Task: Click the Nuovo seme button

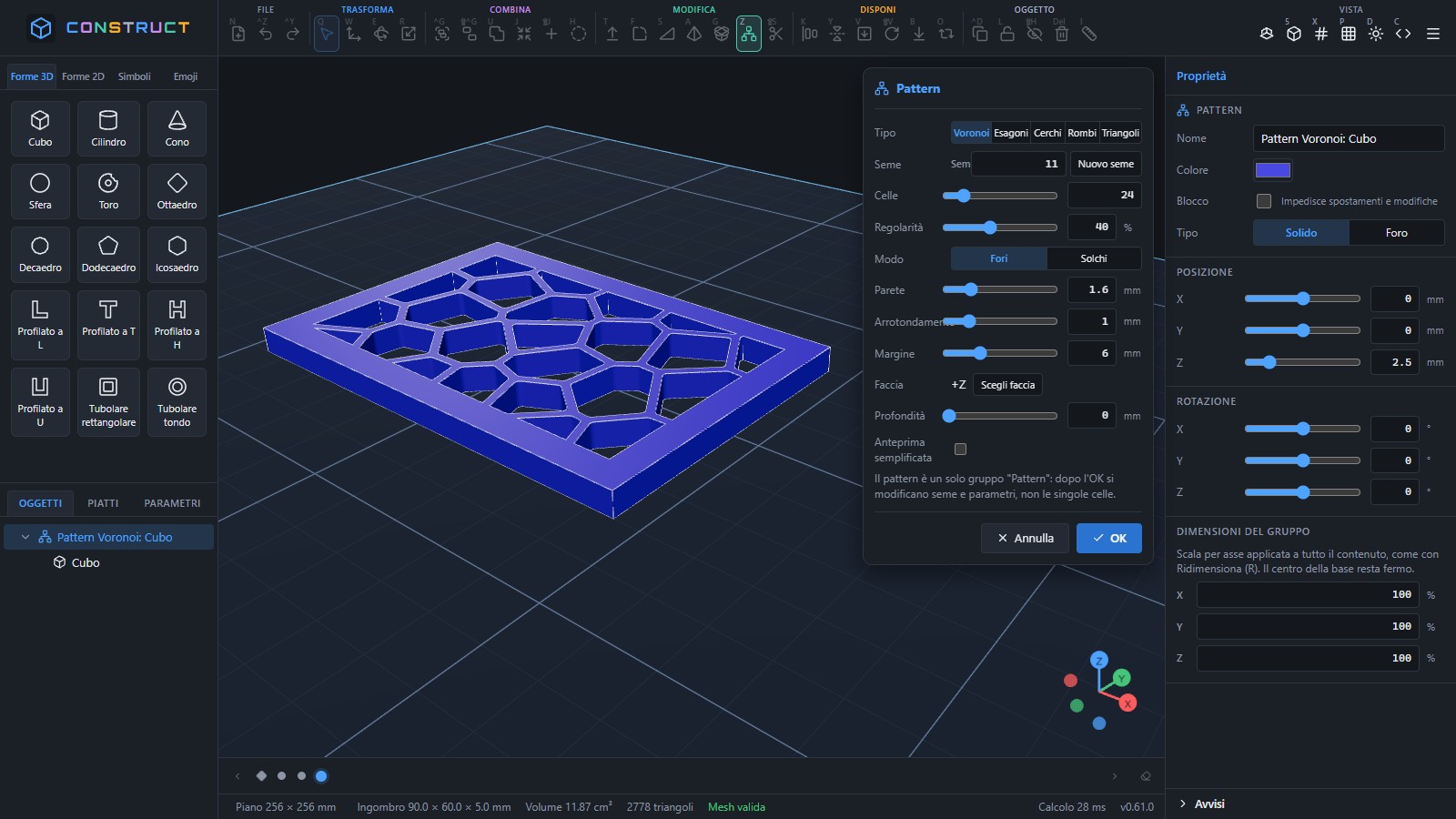Action: tap(1106, 164)
